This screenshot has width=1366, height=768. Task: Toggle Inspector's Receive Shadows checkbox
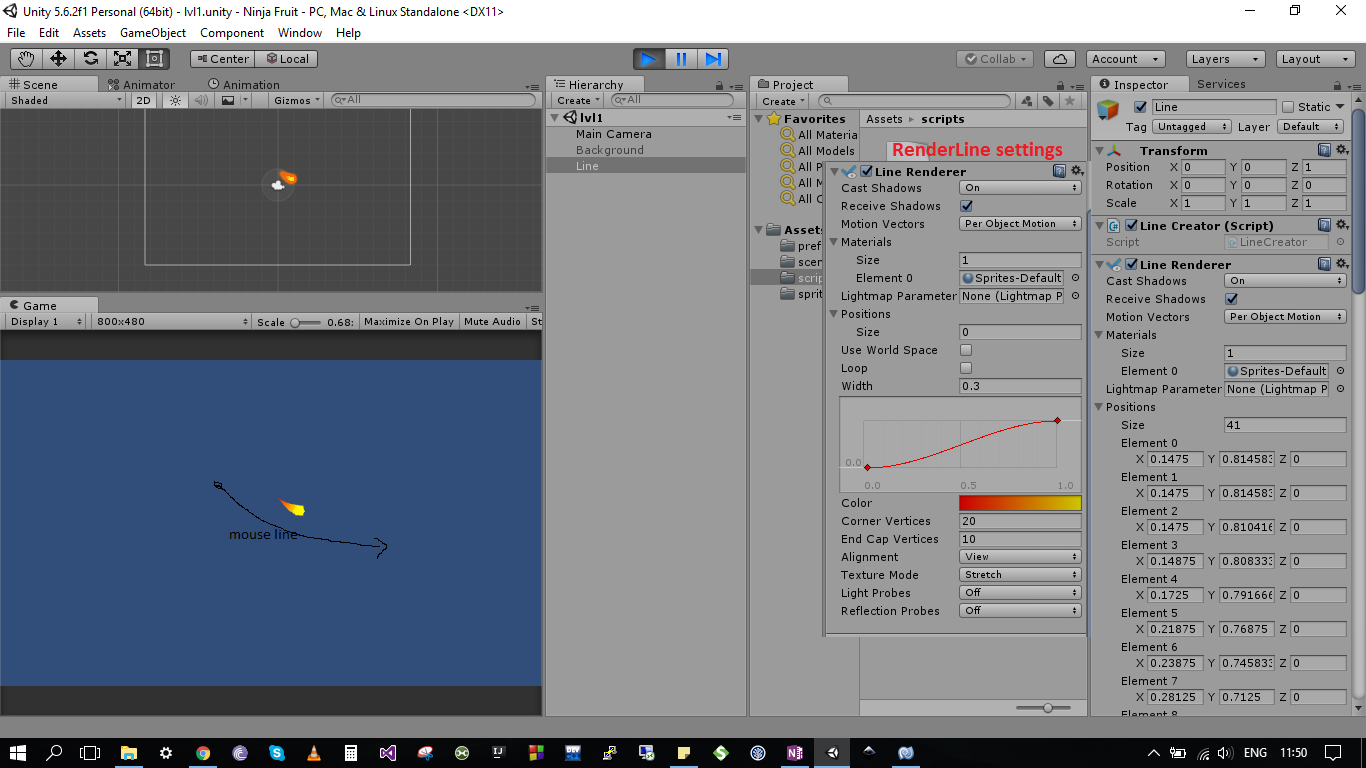(x=1231, y=299)
